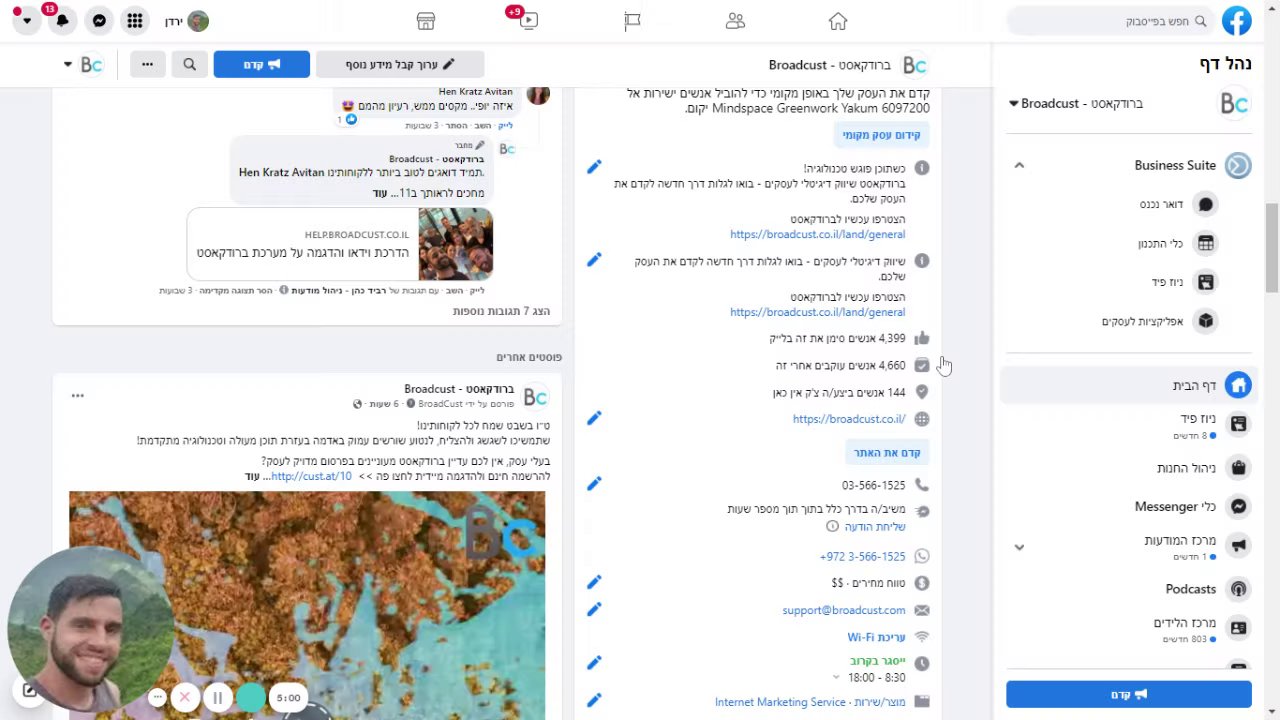Edit the opening hours with pencil icon

(x=594, y=662)
